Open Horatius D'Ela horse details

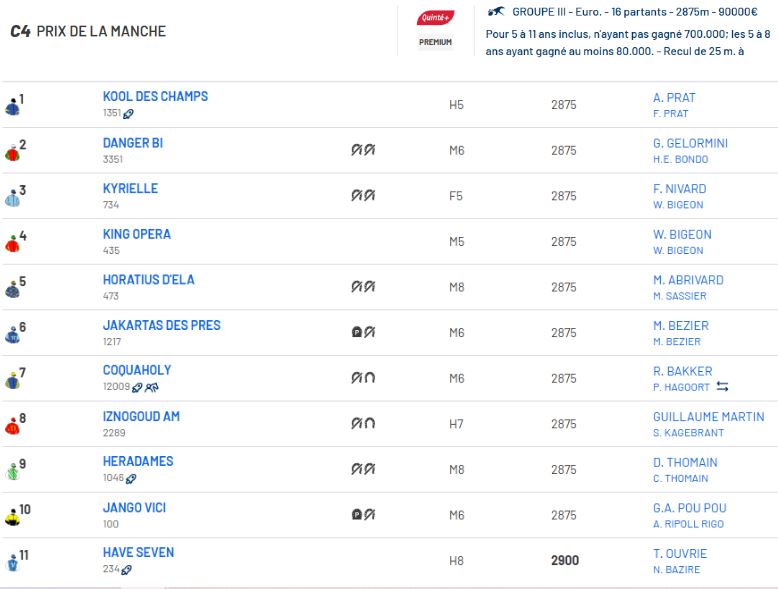click(147, 279)
